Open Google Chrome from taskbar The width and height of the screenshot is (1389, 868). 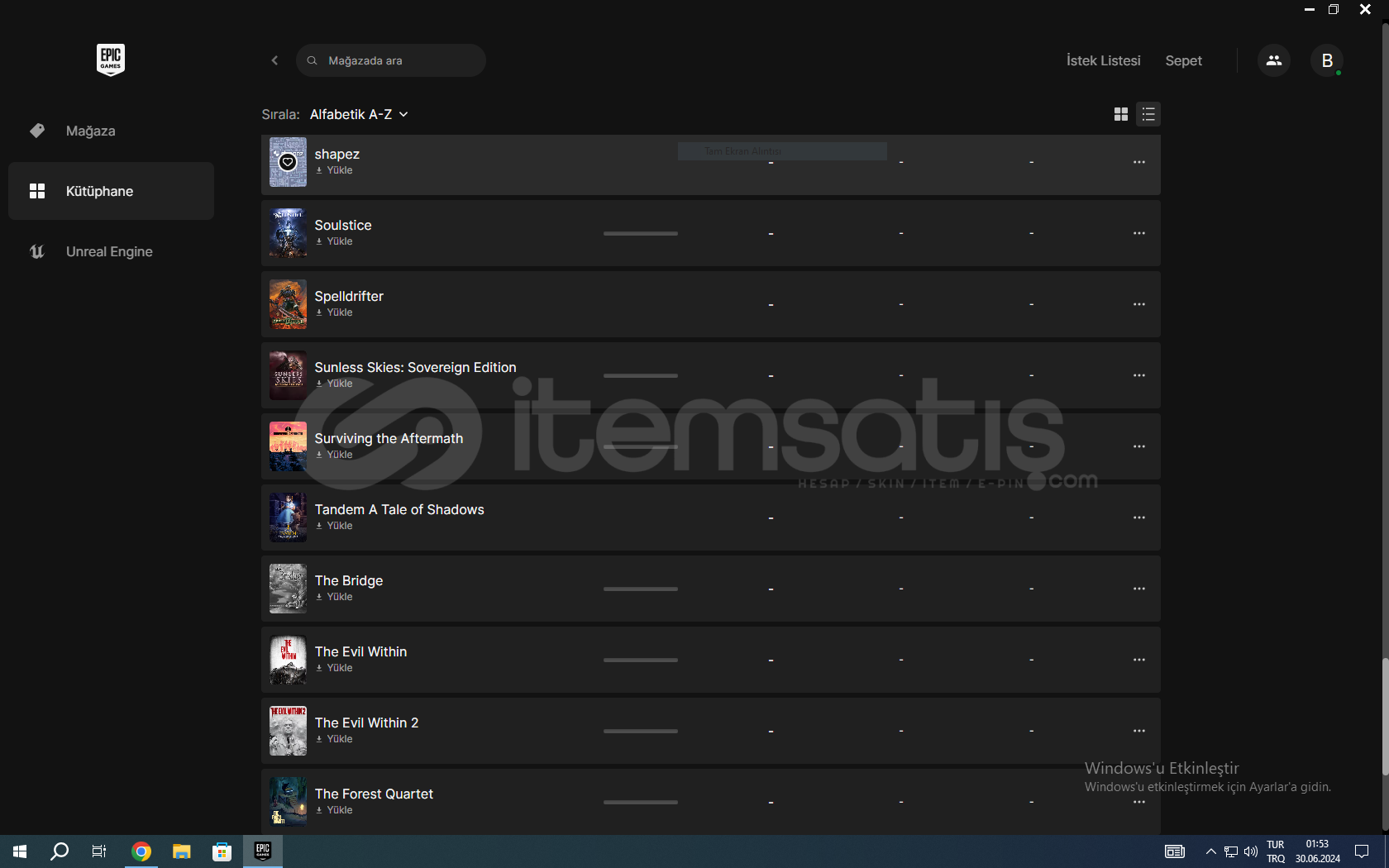(x=141, y=851)
